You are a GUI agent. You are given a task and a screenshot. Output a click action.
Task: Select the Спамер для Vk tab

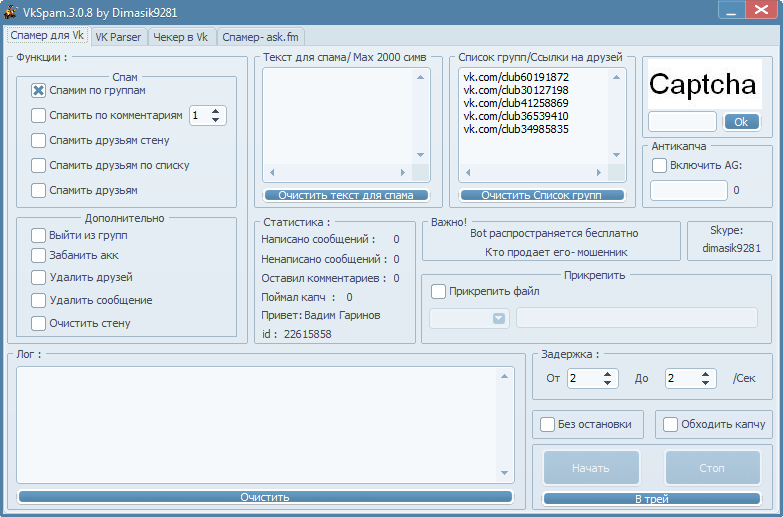(x=47, y=35)
